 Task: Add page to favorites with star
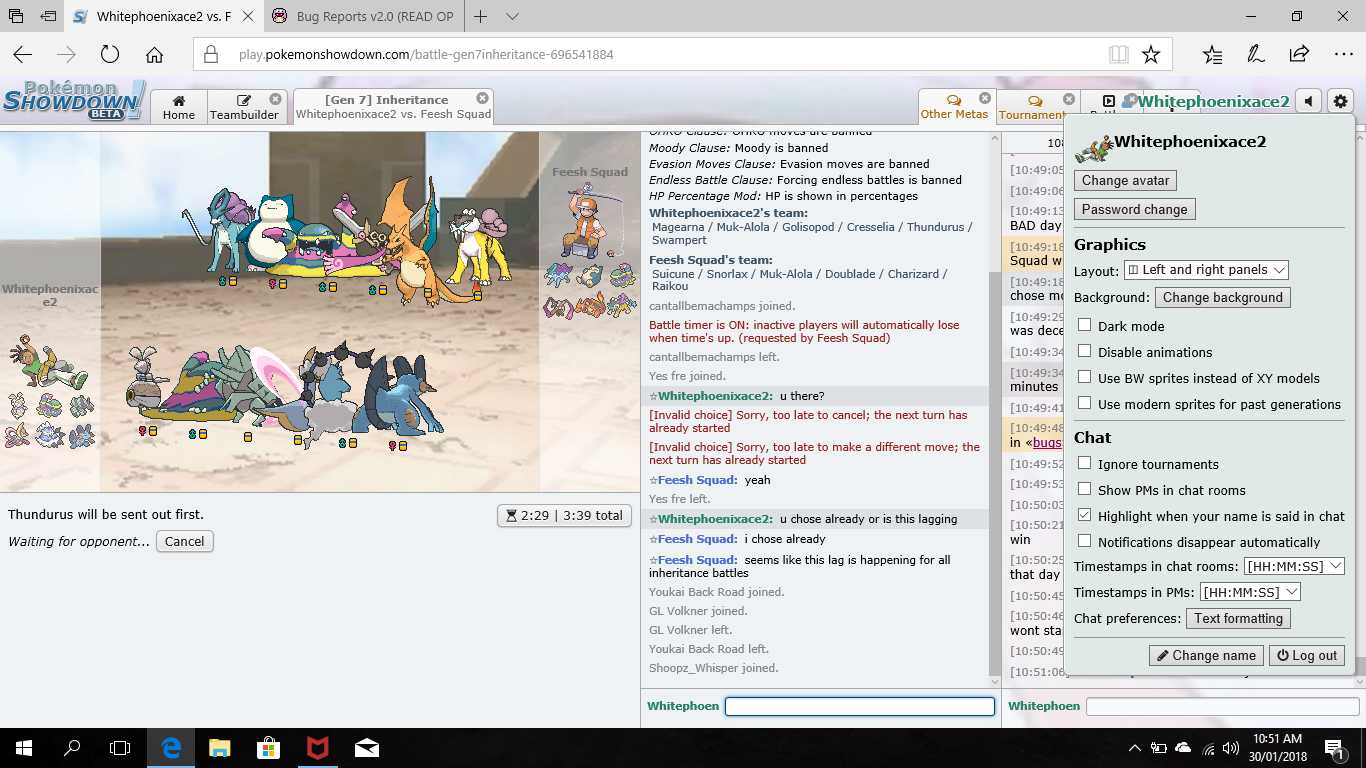1151,54
